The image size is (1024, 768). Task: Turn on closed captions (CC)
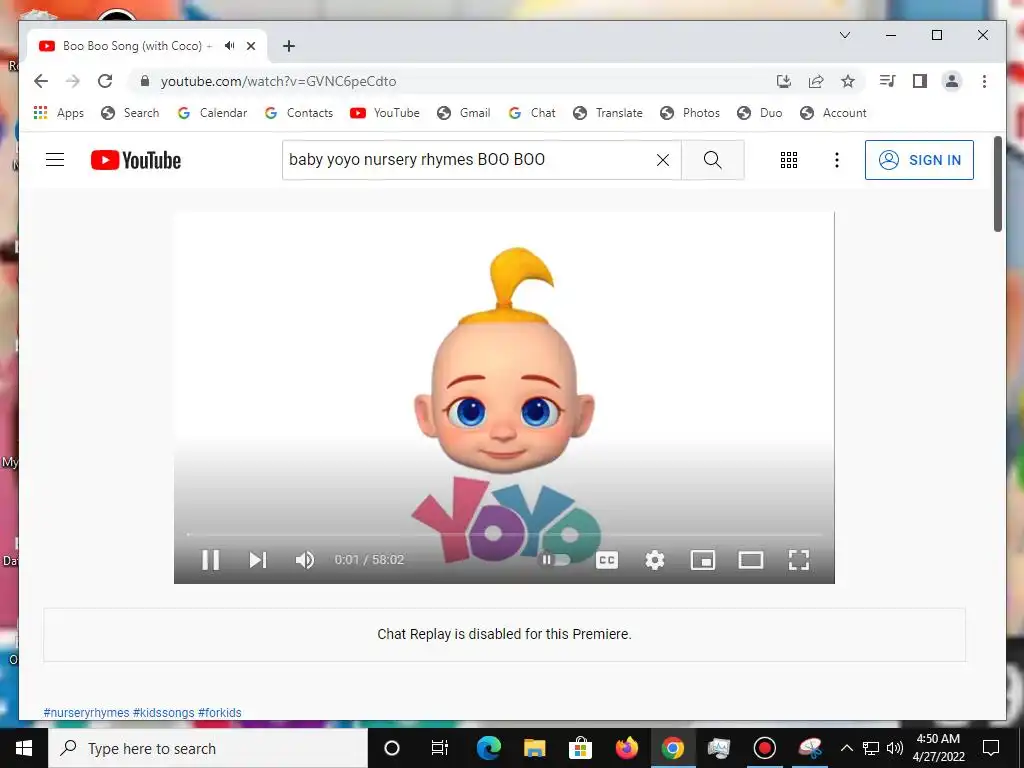click(x=607, y=560)
